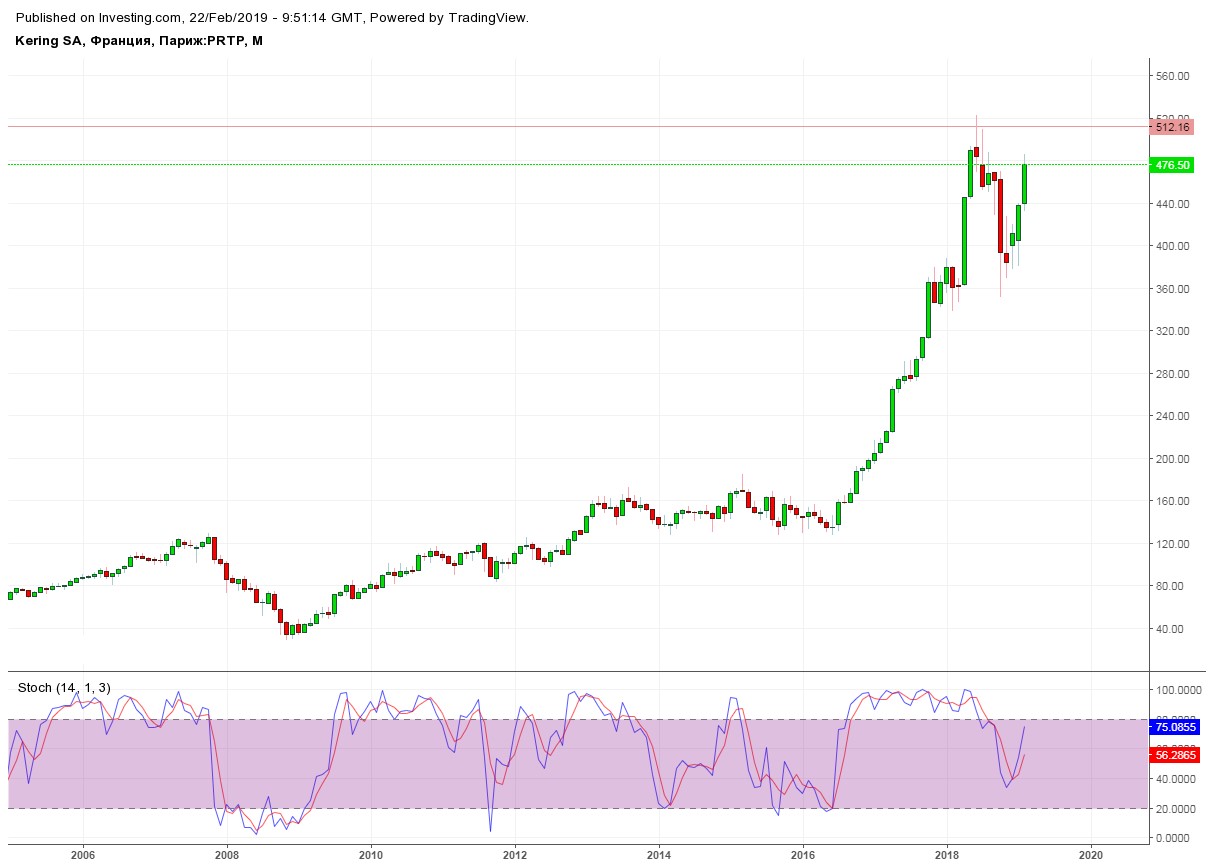Click the 100.0000 stochastic scale label
This screenshot has height=868, width=1213.
coord(1177,690)
